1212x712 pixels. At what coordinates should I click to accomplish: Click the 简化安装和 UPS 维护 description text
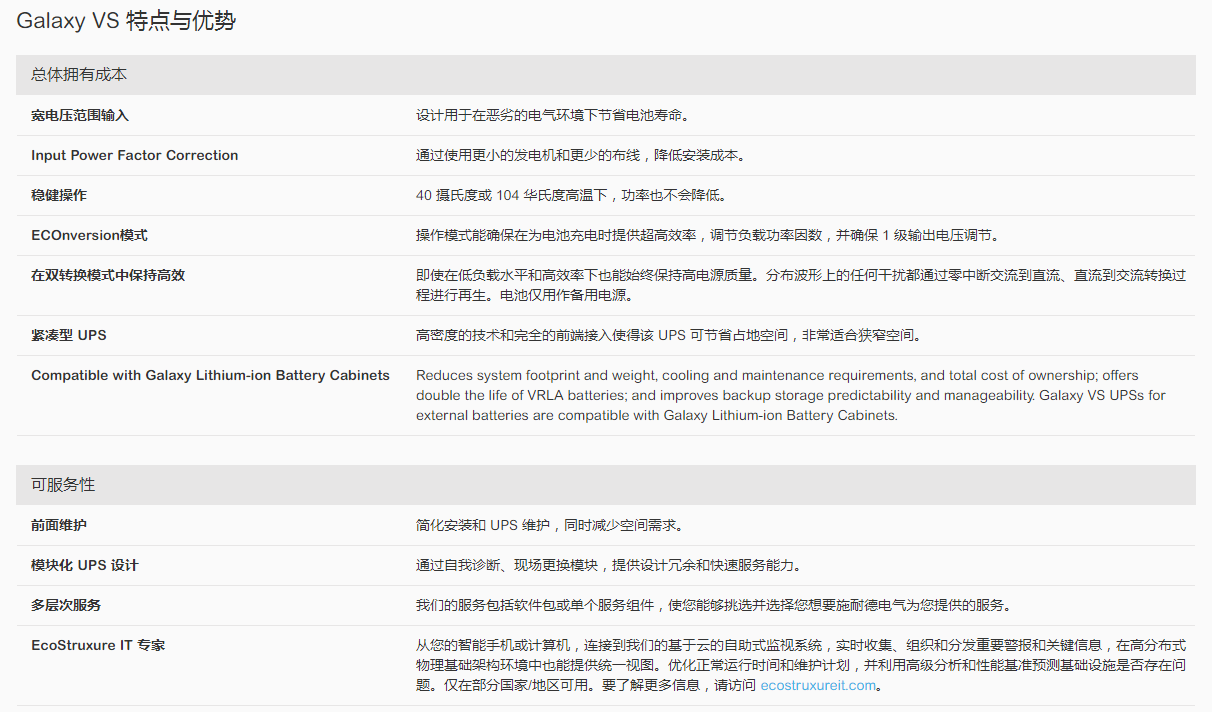click(x=549, y=526)
